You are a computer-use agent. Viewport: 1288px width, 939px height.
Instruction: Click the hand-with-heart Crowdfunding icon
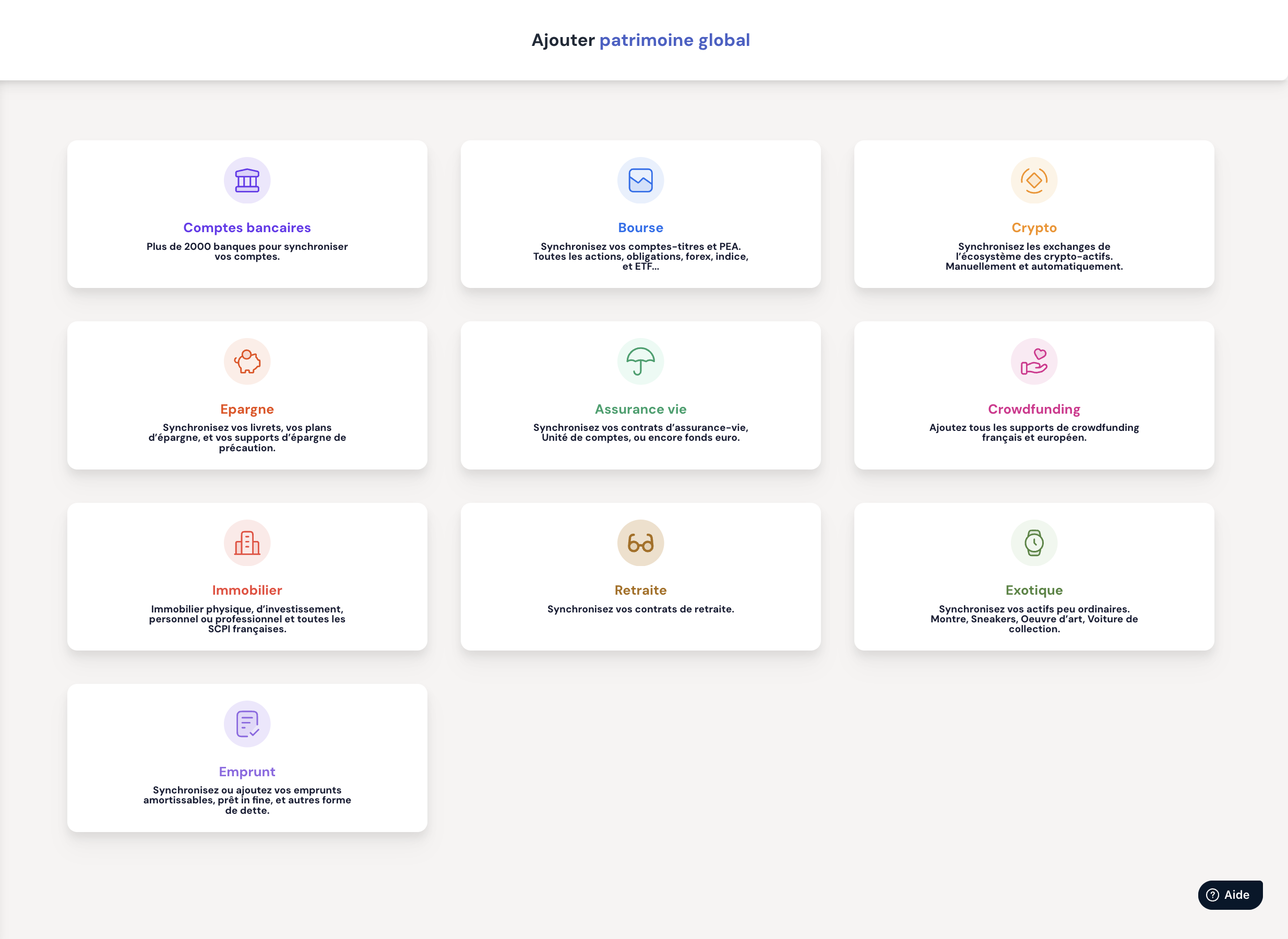pyautogui.click(x=1034, y=362)
